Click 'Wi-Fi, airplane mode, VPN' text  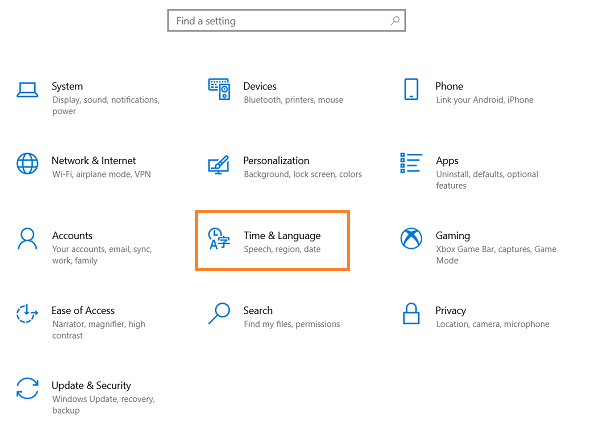(x=101, y=174)
